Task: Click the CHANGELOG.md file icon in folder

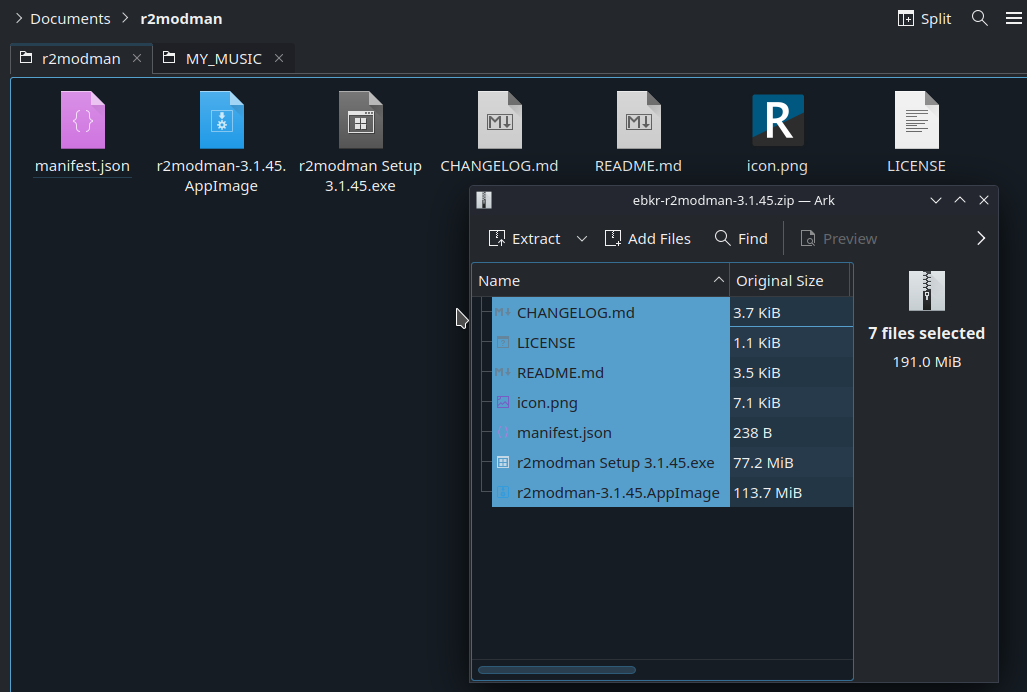Action: coord(499,120)
